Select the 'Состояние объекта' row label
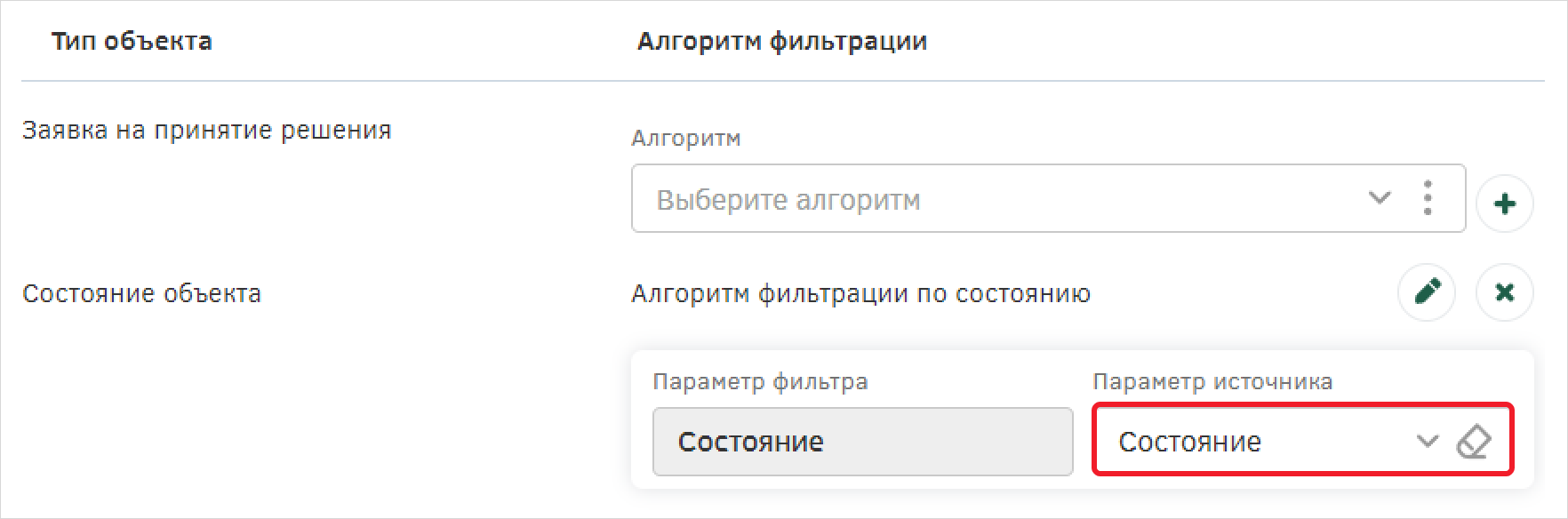The image size is (1568, 519). (141, 293)
